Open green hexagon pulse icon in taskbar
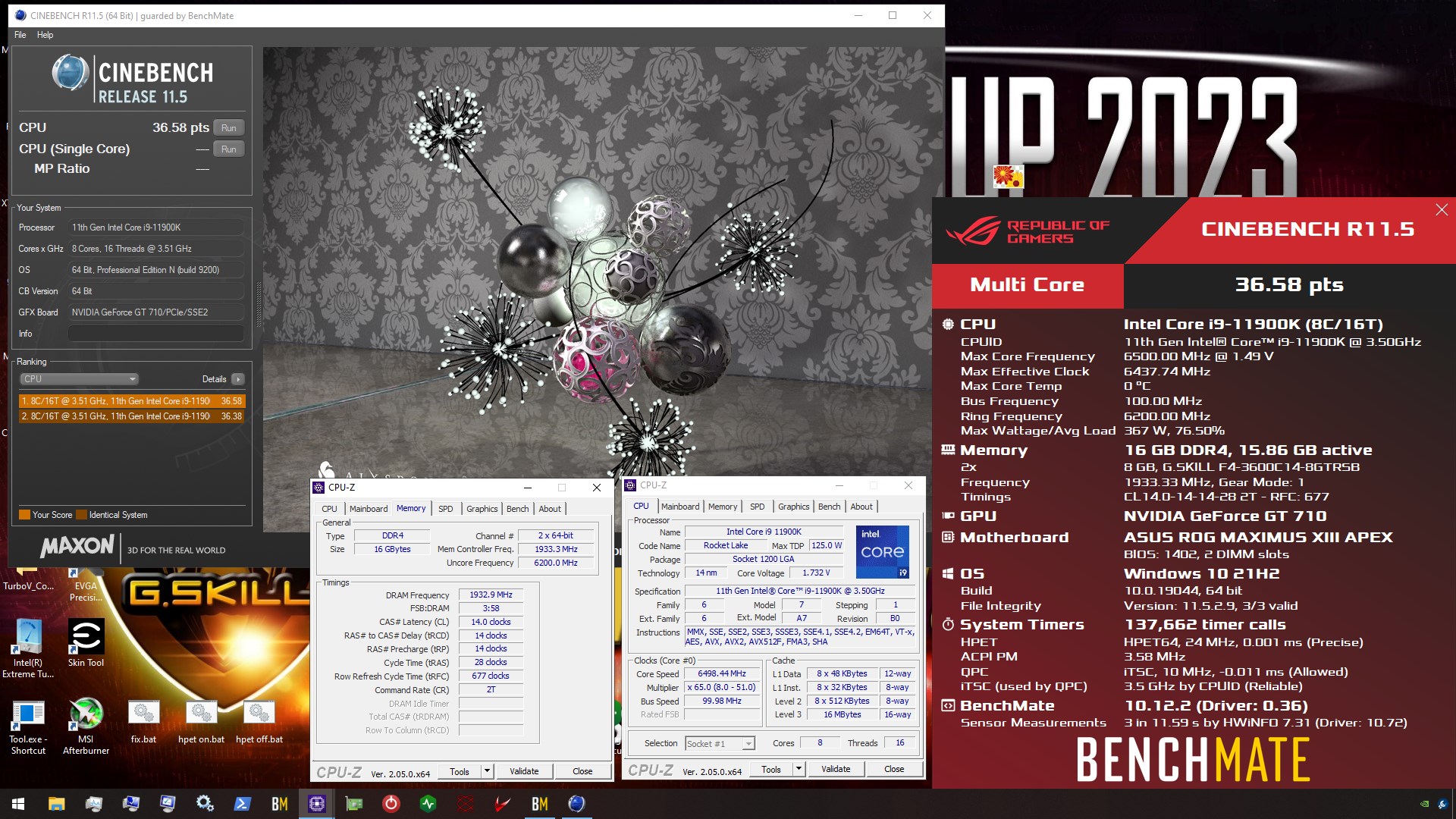Image resolution: width=1456 pixels, height=819 pixels. click(428, 804)
